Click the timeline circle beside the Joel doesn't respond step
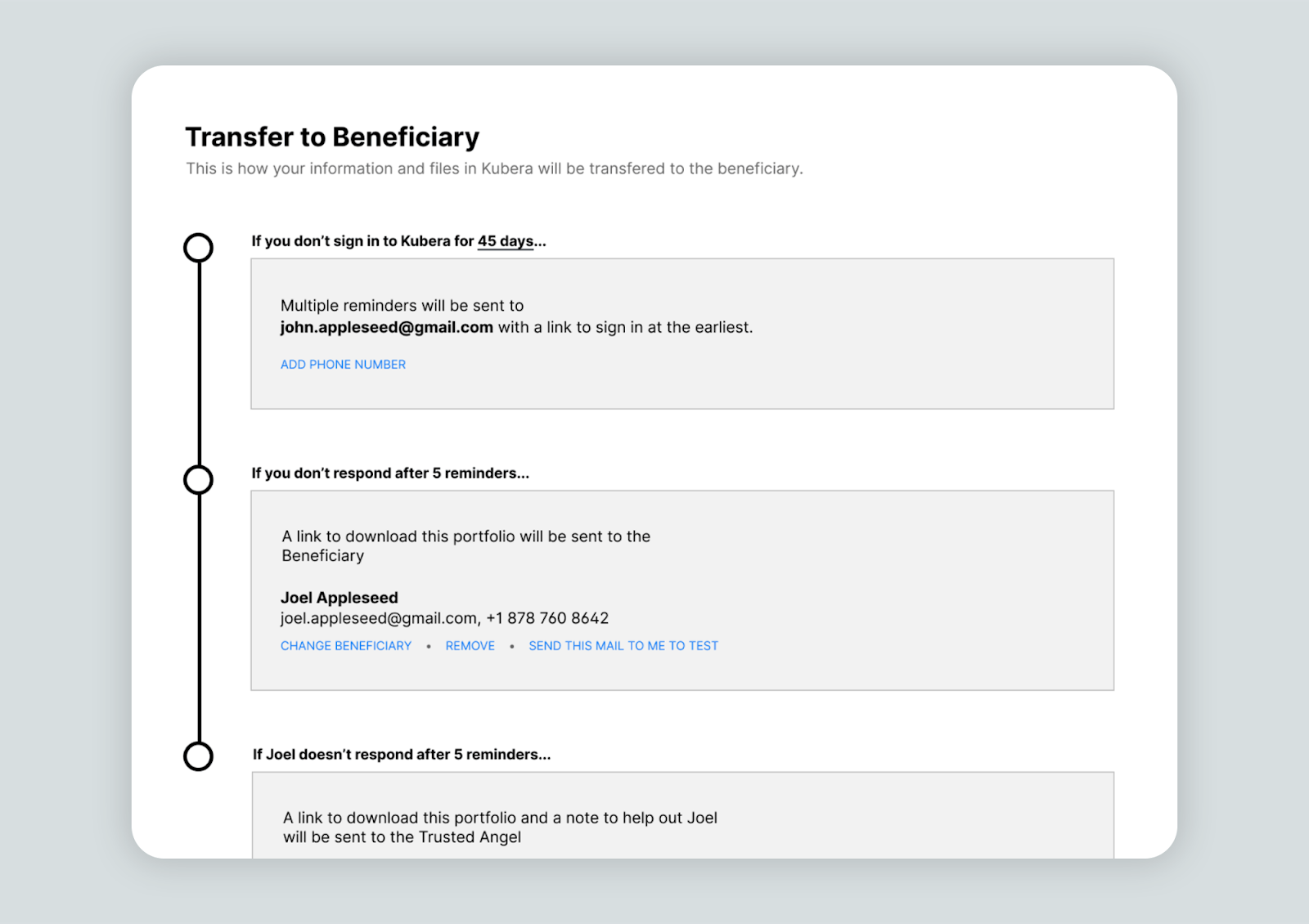The image size is (1309, 924). pyautogui.click(x=198, y=756)
